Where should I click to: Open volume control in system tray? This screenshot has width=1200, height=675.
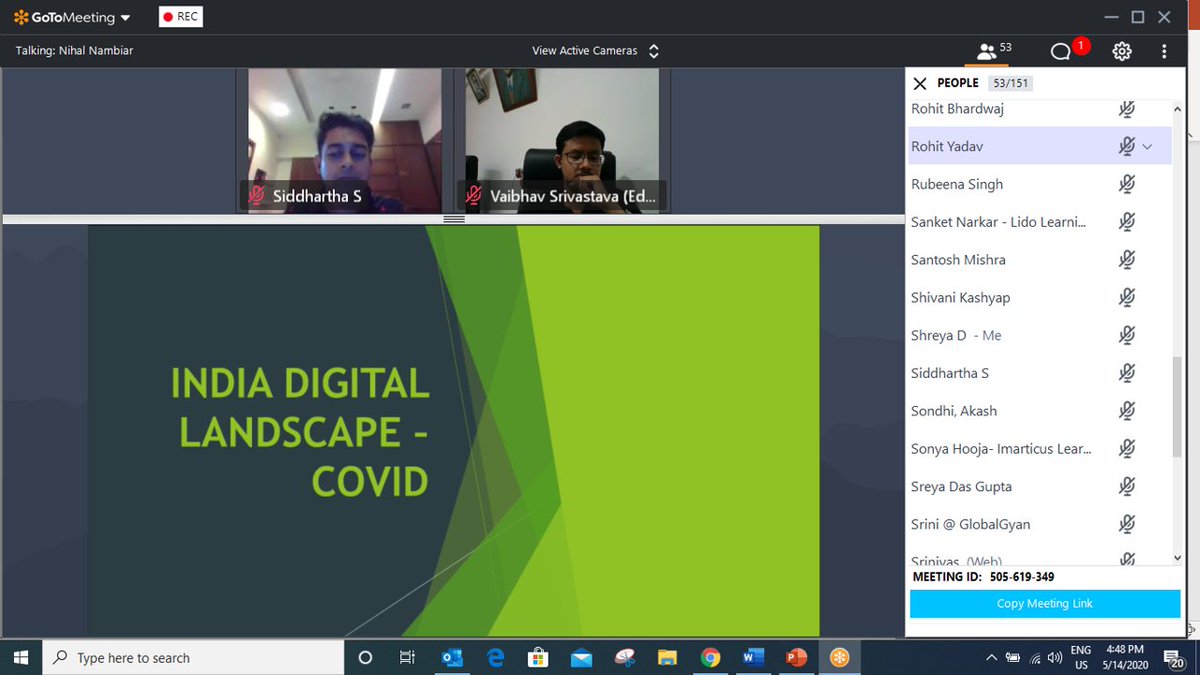pyautogui.click(x=1055, y=657)
